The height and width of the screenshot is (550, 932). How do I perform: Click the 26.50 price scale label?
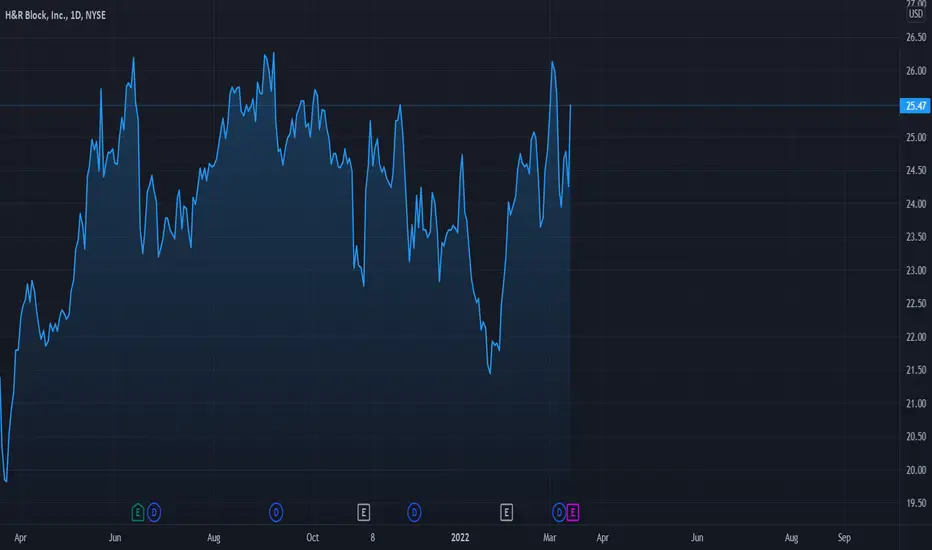pos(916,37)
